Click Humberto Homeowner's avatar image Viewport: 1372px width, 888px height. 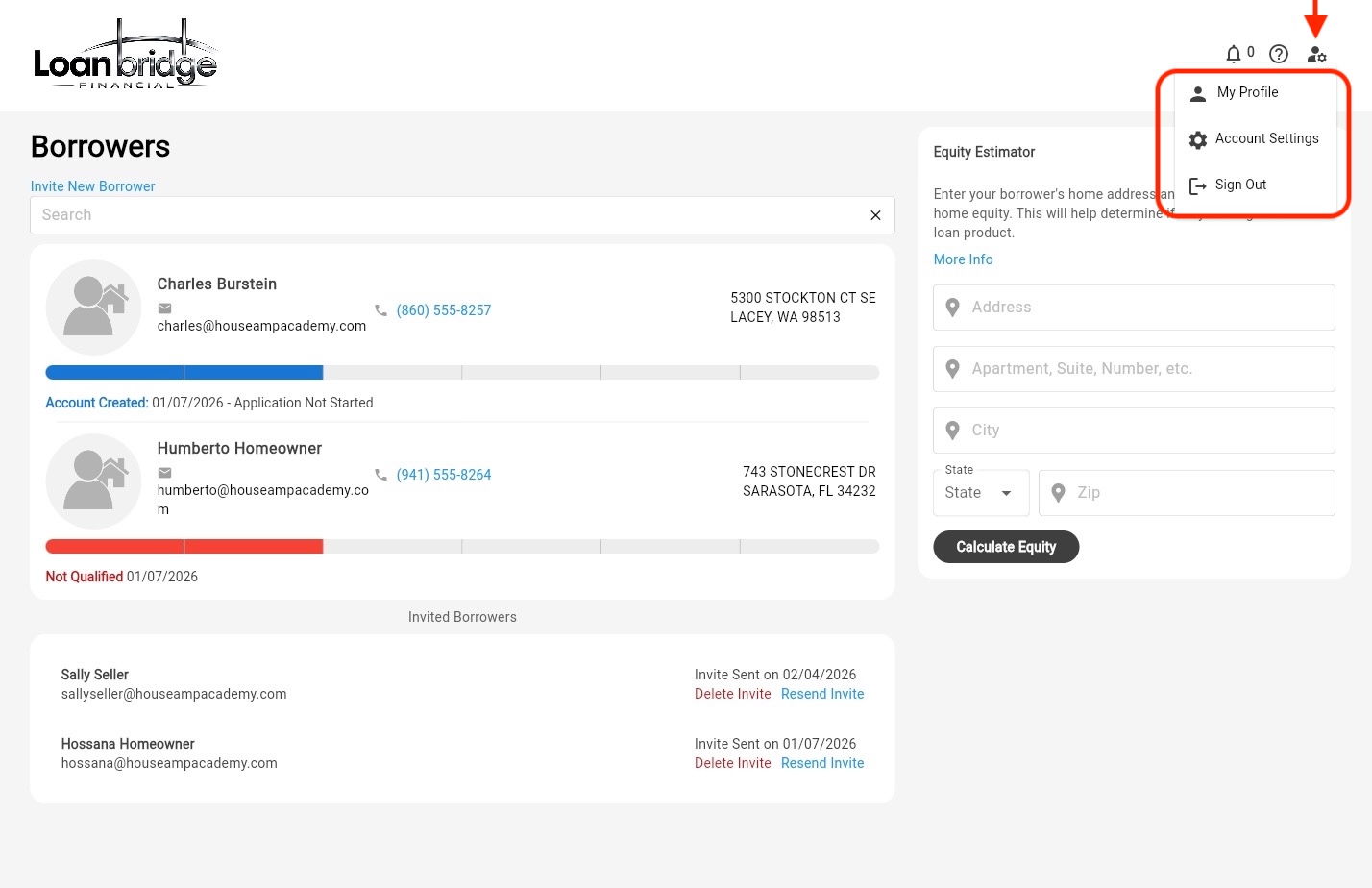pos(94,481)
